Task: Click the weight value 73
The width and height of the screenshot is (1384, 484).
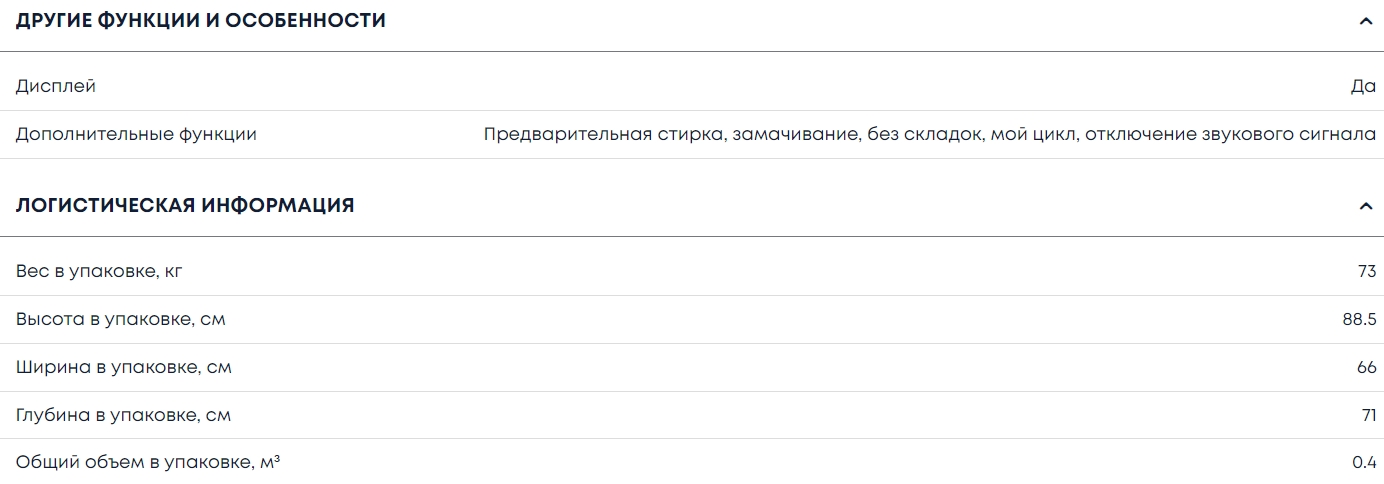Action: (x=1366, y=272)
